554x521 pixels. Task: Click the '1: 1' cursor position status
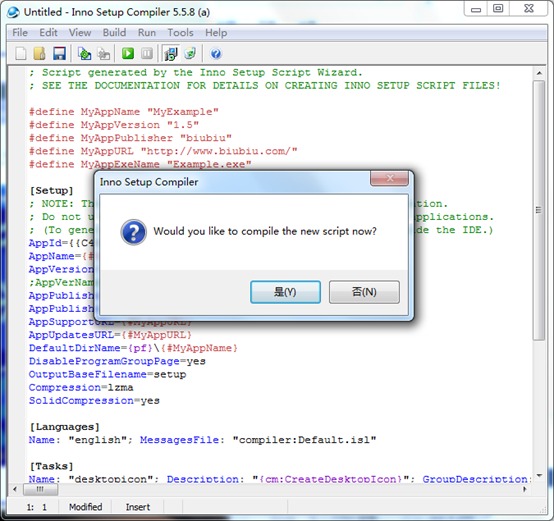pos(37,507)
